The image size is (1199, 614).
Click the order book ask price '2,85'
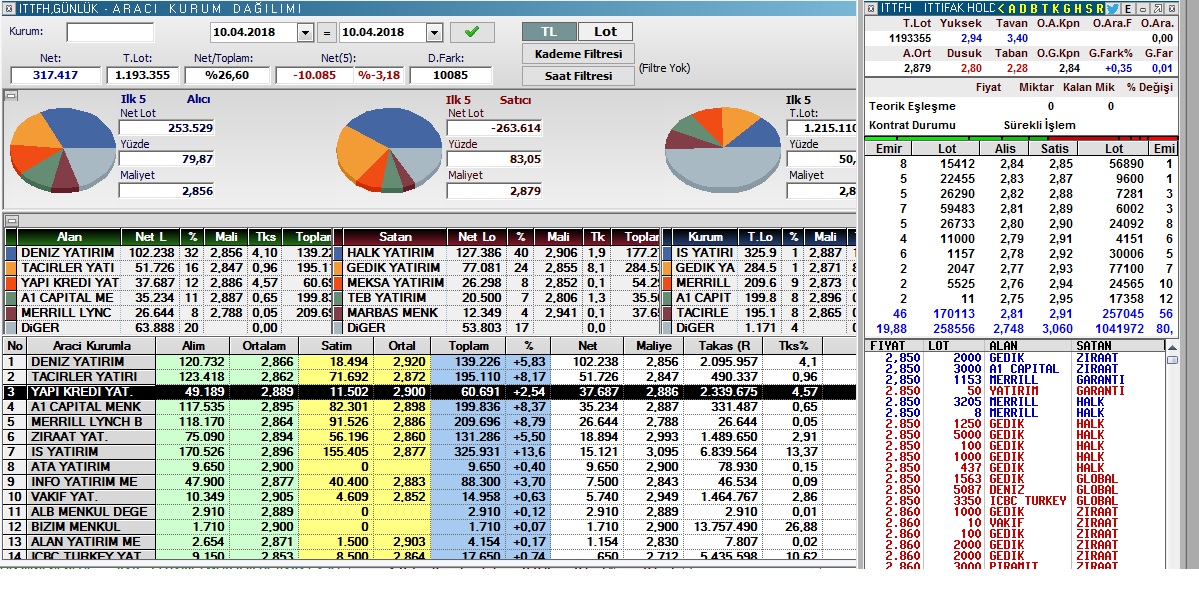pyautogui.click(x=1061, y=164)
